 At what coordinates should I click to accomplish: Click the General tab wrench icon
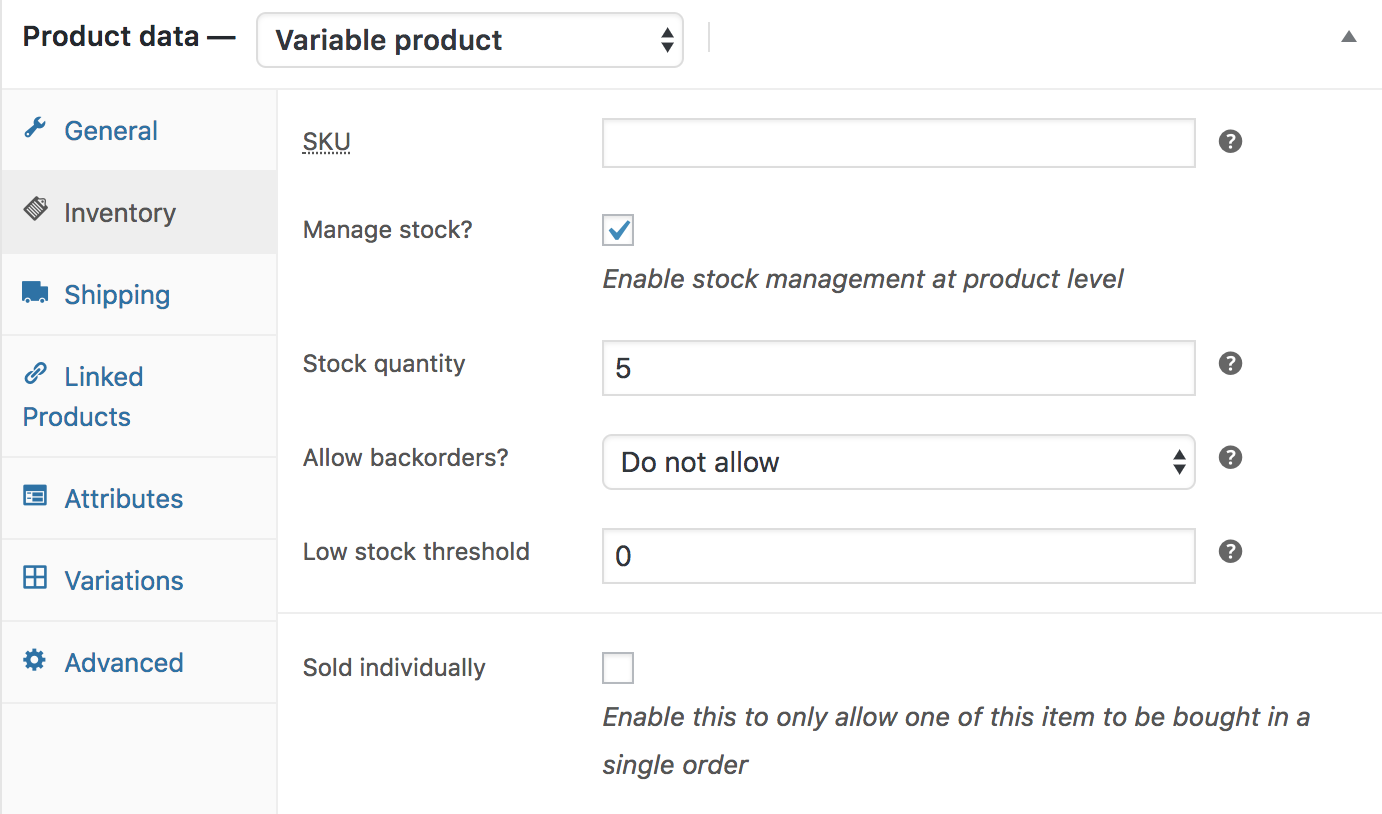point(35,128)
